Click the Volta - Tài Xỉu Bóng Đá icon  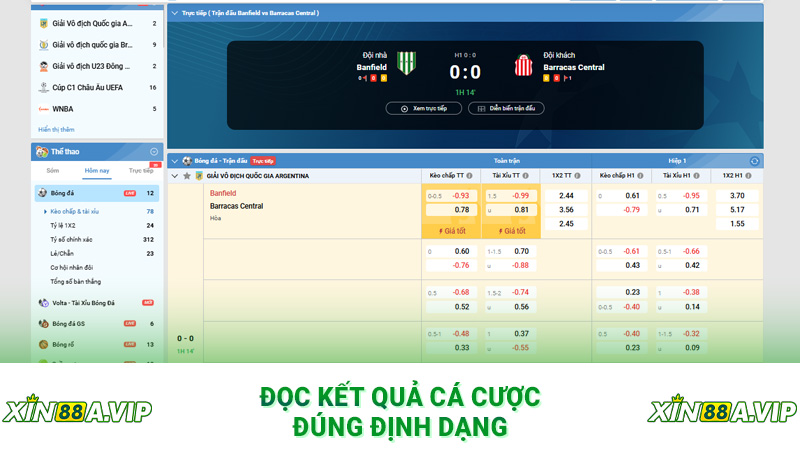[43, 302]
